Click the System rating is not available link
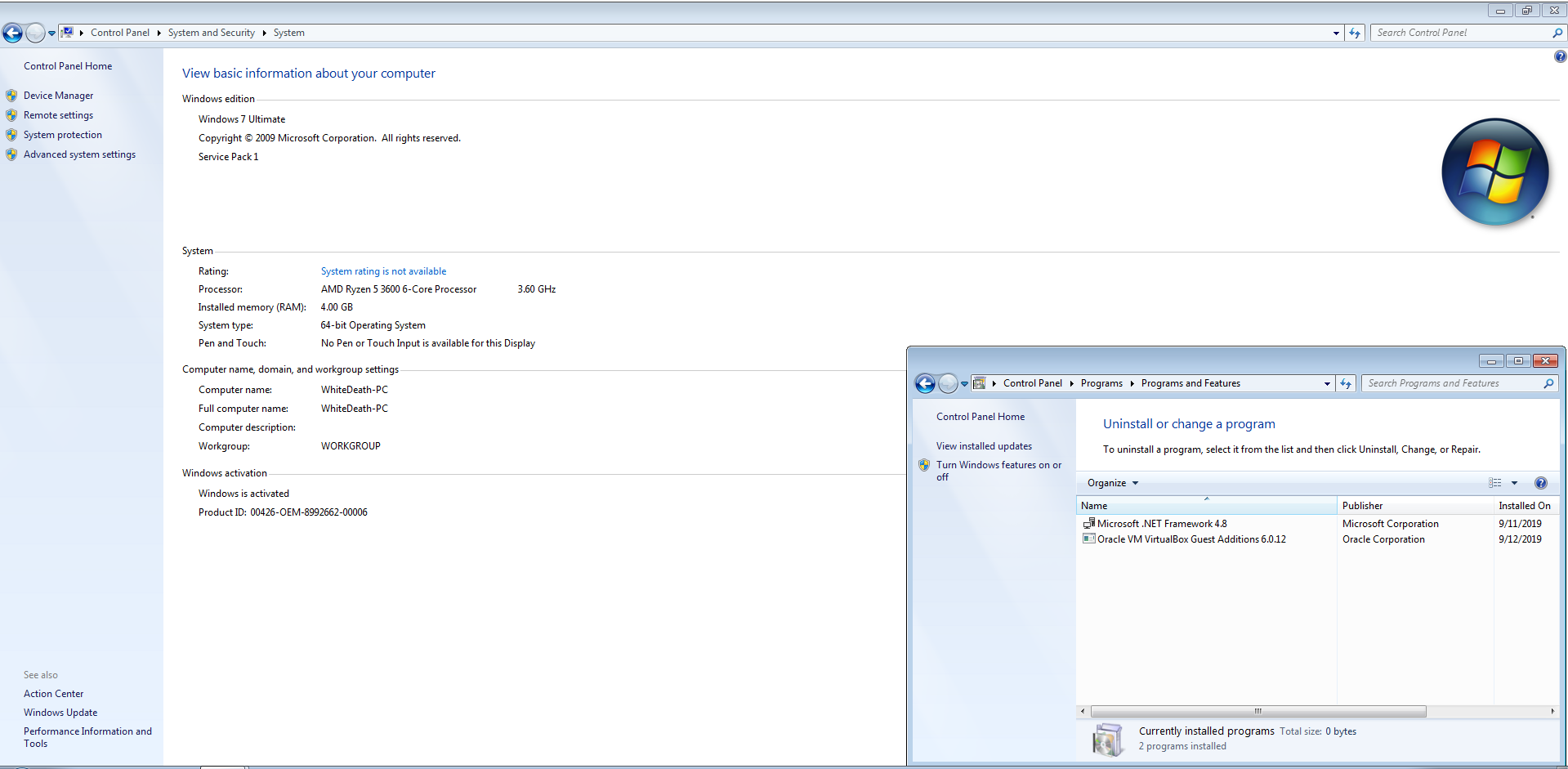The height and width of the screenshot is (769, 1568). tap(383, 271)
